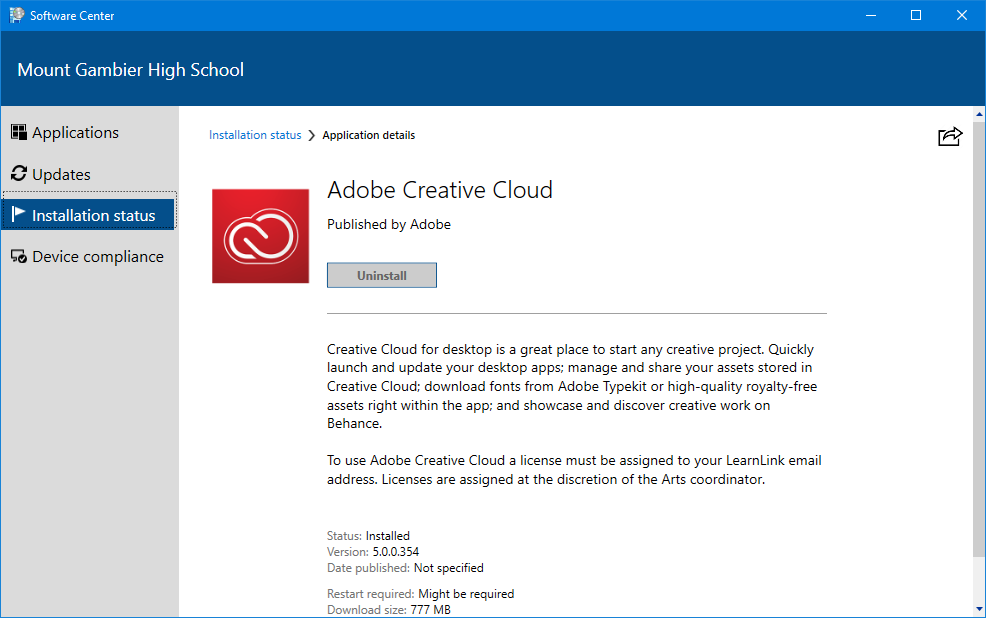Screen dimensions: 986x618
Task: Click the Device compliance icon
Action: (x=19, y=257)
